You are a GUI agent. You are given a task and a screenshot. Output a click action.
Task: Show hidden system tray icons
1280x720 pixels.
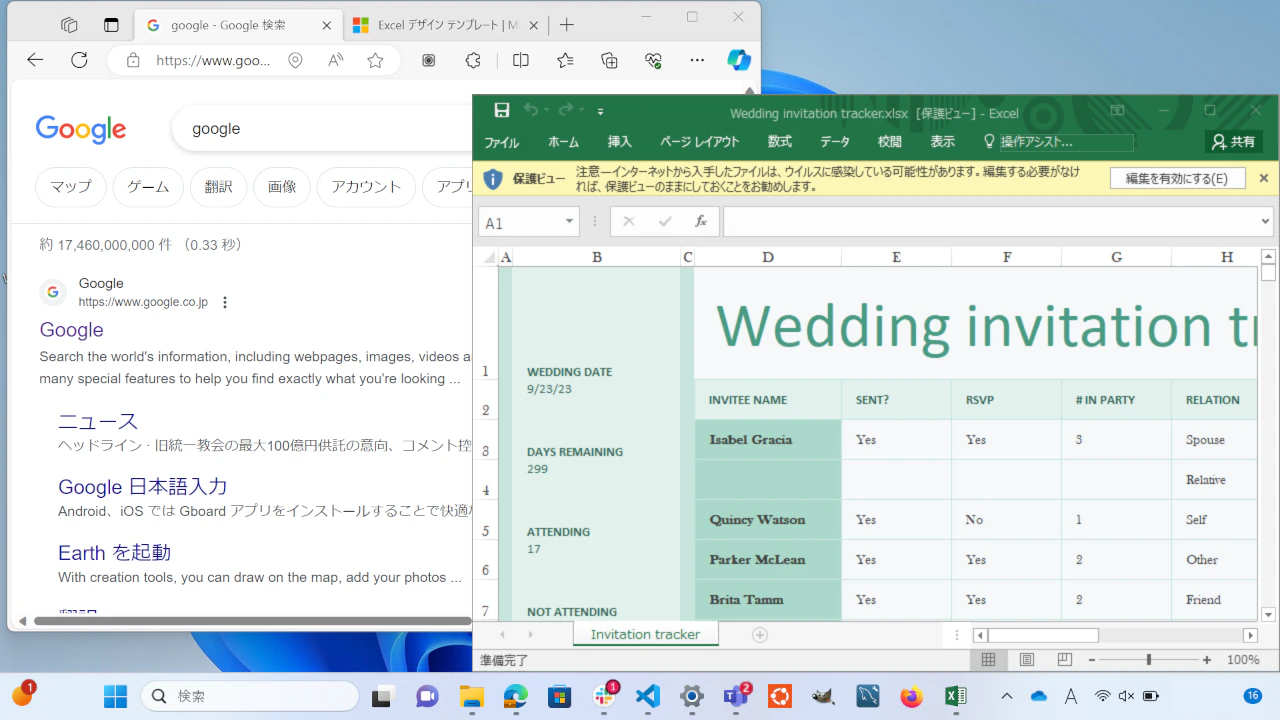click(1006, 696)
